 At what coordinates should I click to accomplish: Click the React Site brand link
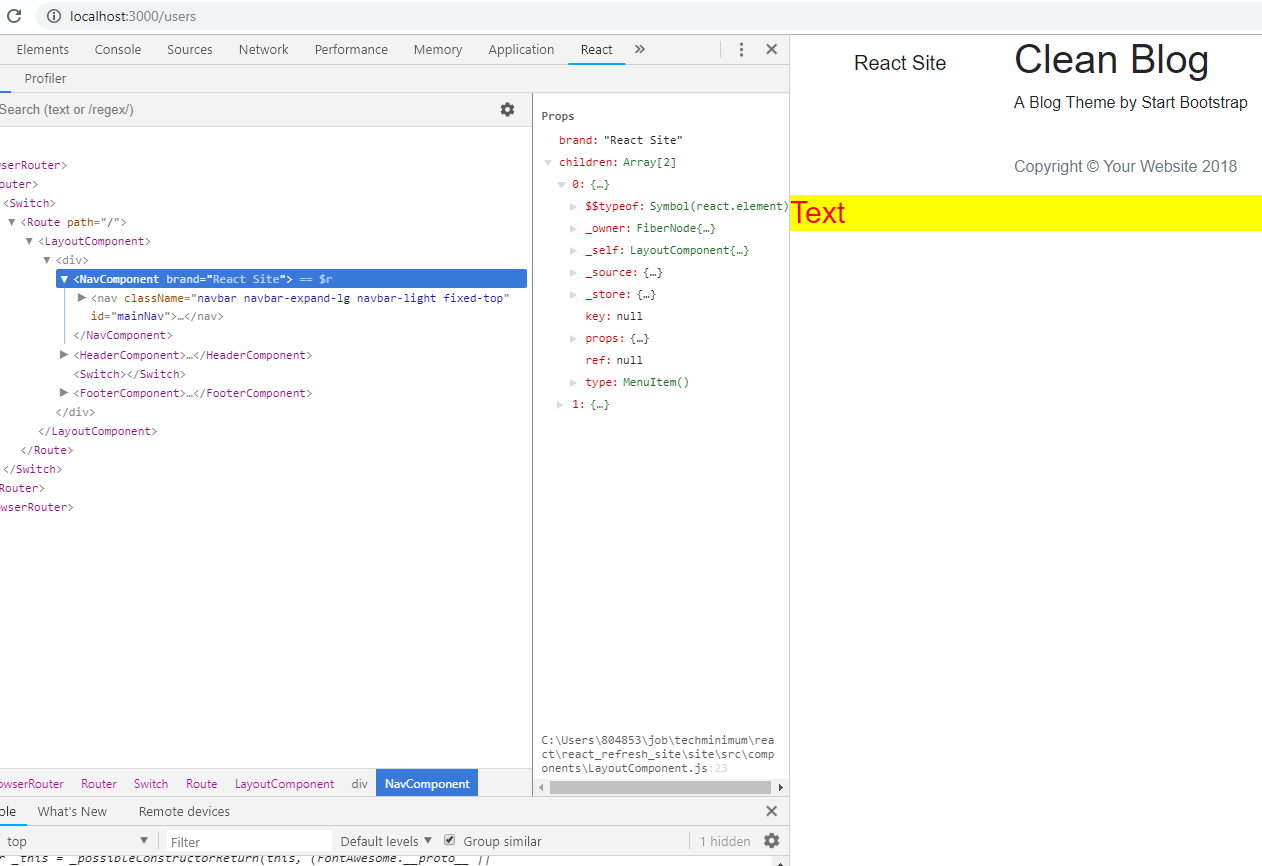[x=899, y=63]
